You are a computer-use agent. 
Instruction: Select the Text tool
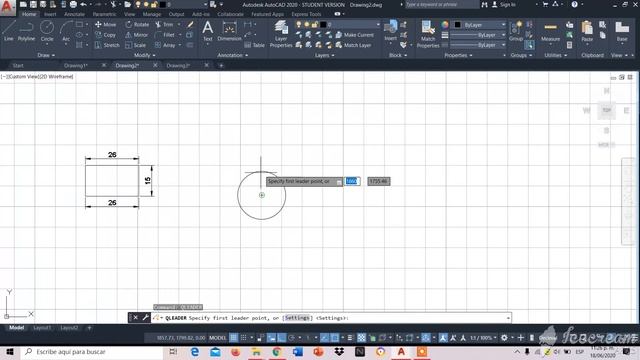tap(208, 31)
